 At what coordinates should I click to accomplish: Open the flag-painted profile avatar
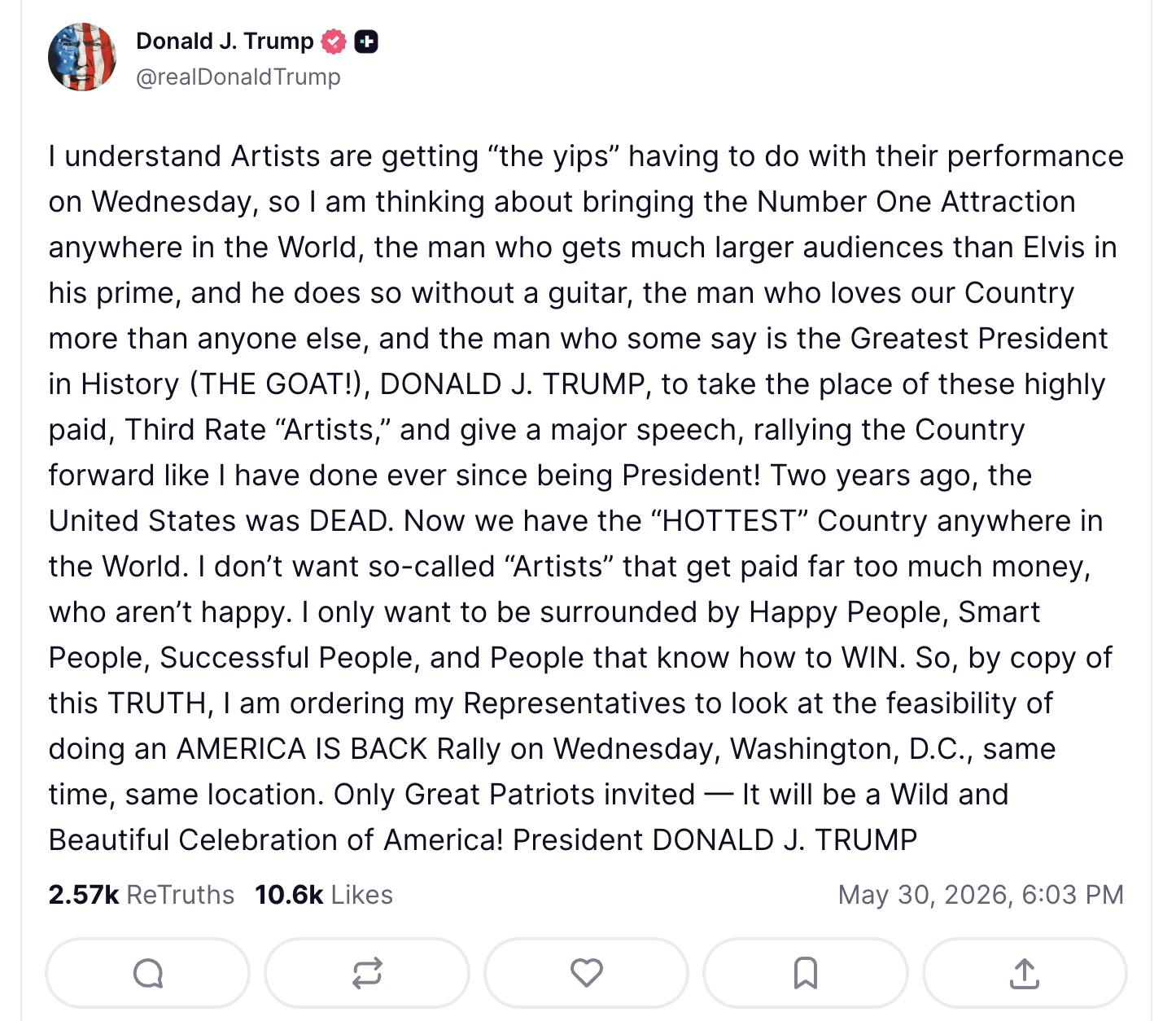pyautogui.click(x=82, y=57)
